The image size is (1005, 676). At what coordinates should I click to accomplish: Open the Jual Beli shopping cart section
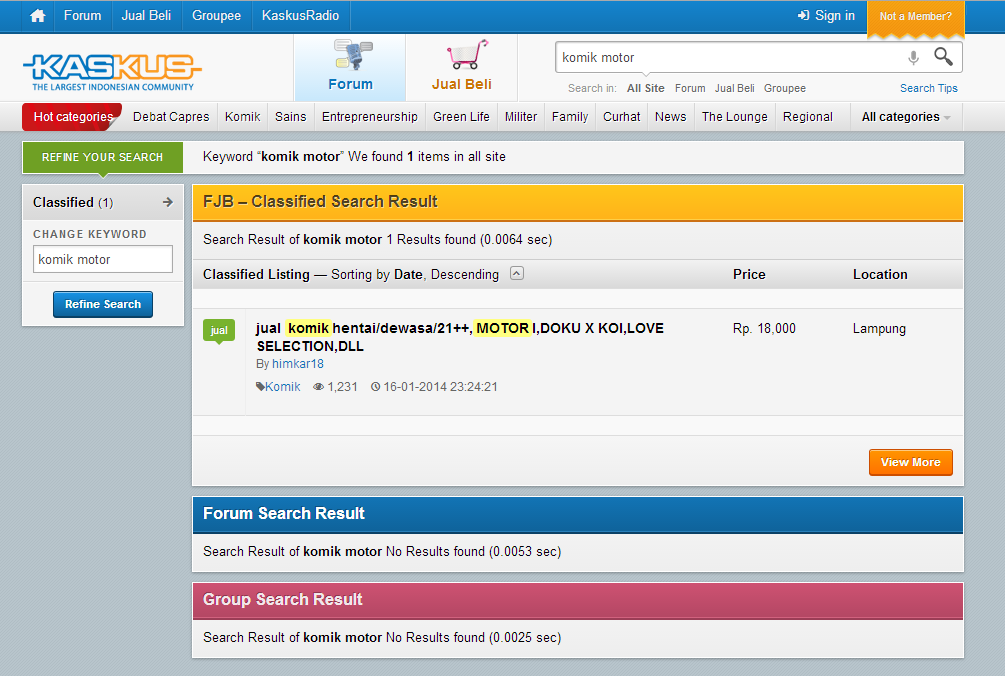[x=461, y=67]
